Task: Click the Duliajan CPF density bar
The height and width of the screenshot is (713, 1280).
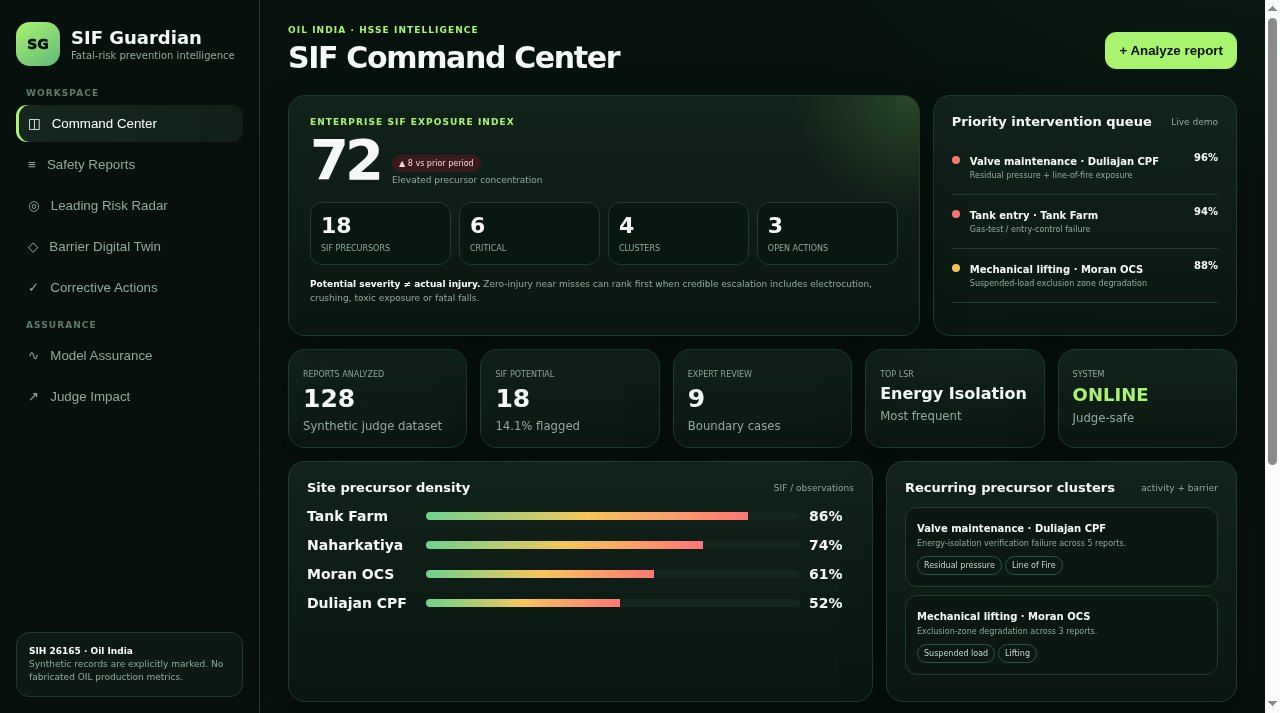Action: click(x=612, y=603)
